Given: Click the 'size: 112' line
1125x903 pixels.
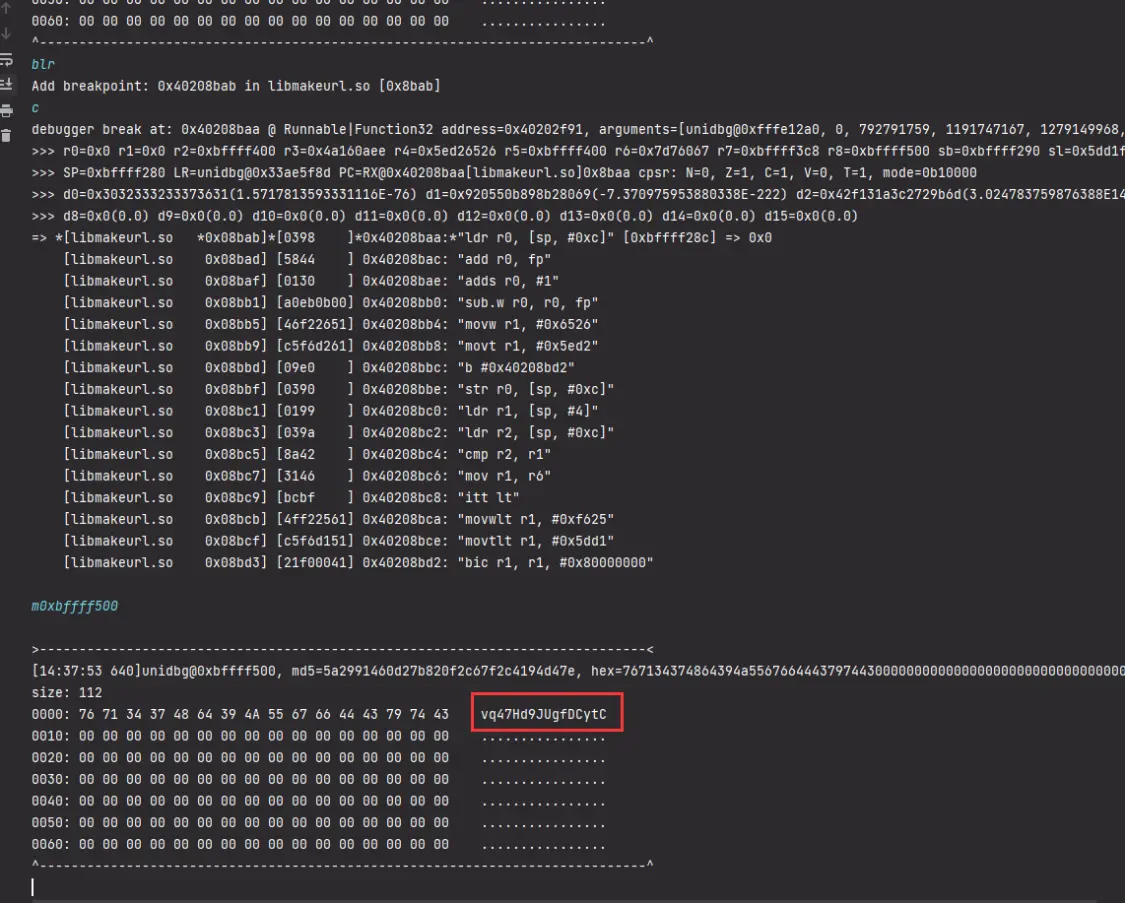Looking at the screenshot, I should [x=67, y=693].
